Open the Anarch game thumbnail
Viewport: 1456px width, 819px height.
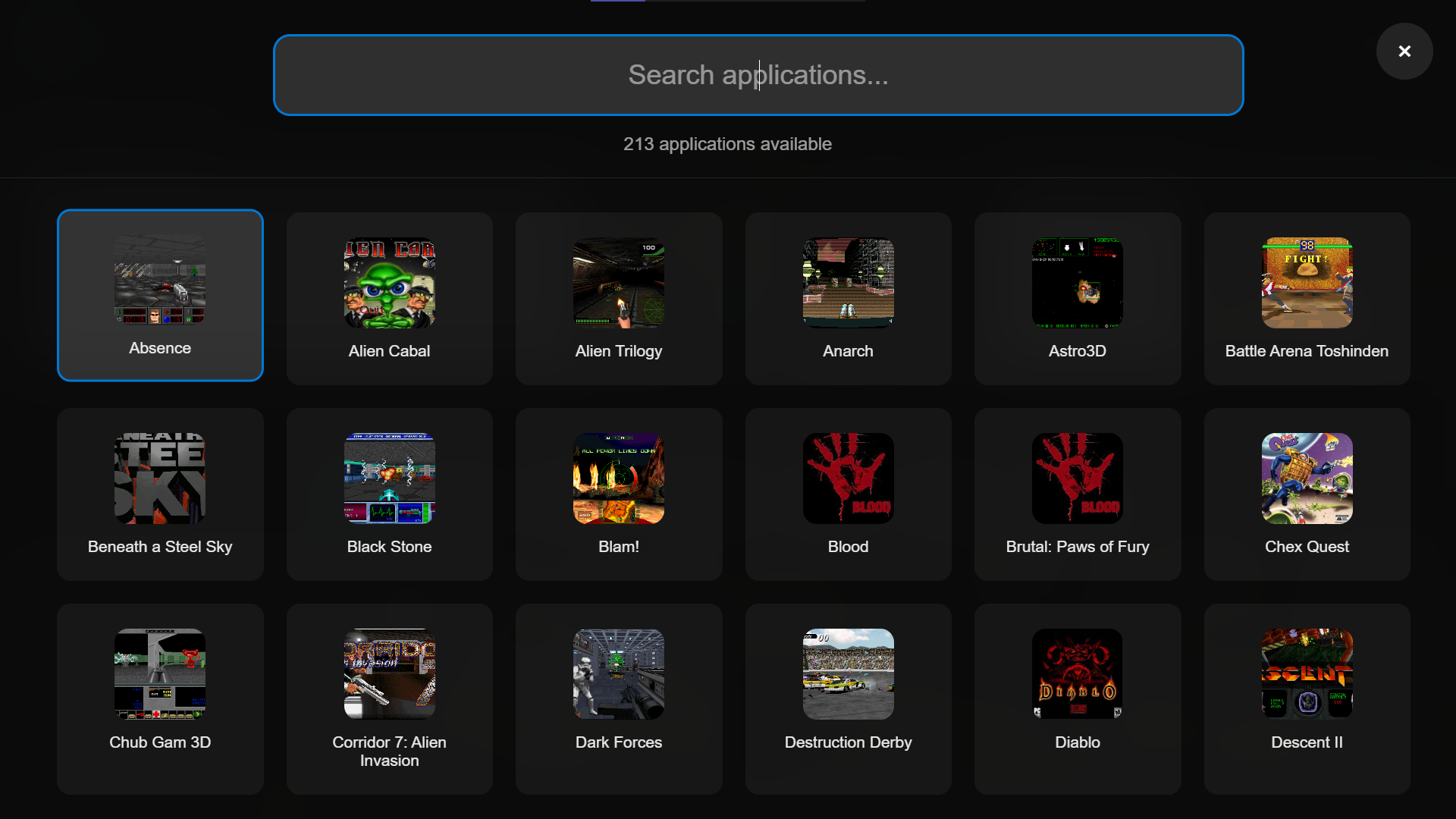[x=848, y=283]
